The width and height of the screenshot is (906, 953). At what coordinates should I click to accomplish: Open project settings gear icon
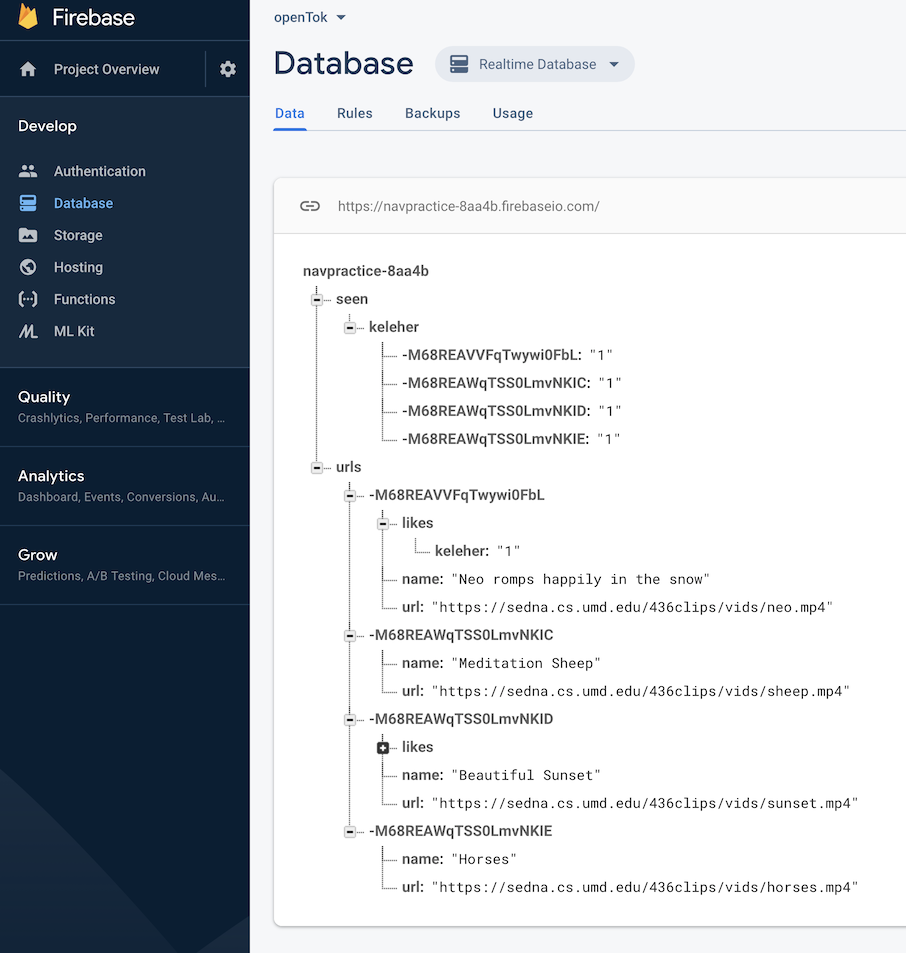[x=228, y=69]
